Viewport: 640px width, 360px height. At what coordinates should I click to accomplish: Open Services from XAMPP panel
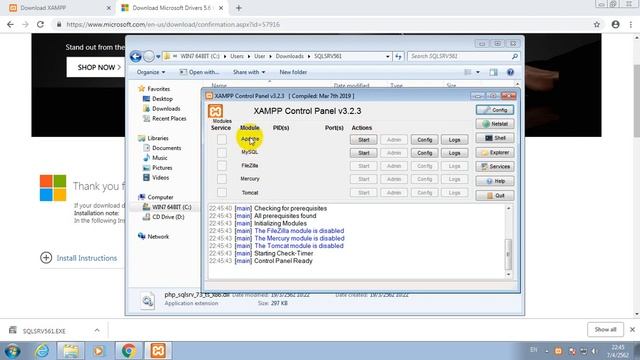point(495,167)
